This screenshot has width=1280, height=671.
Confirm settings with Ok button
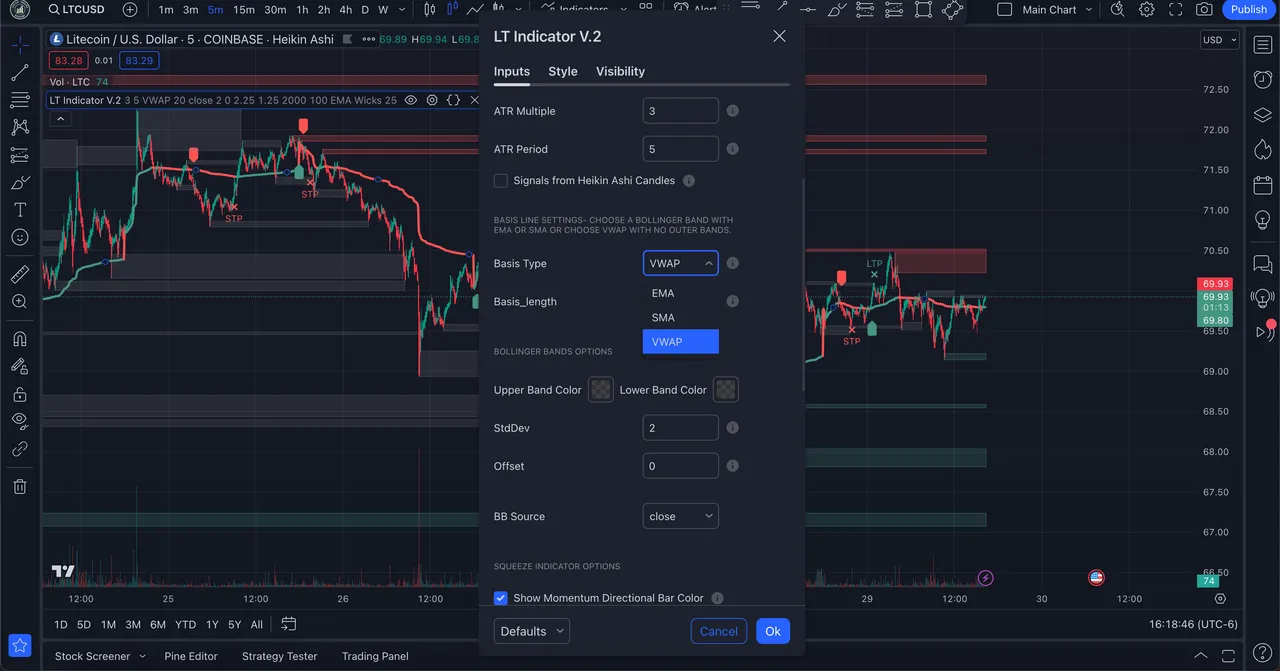(x=772, y=631)
